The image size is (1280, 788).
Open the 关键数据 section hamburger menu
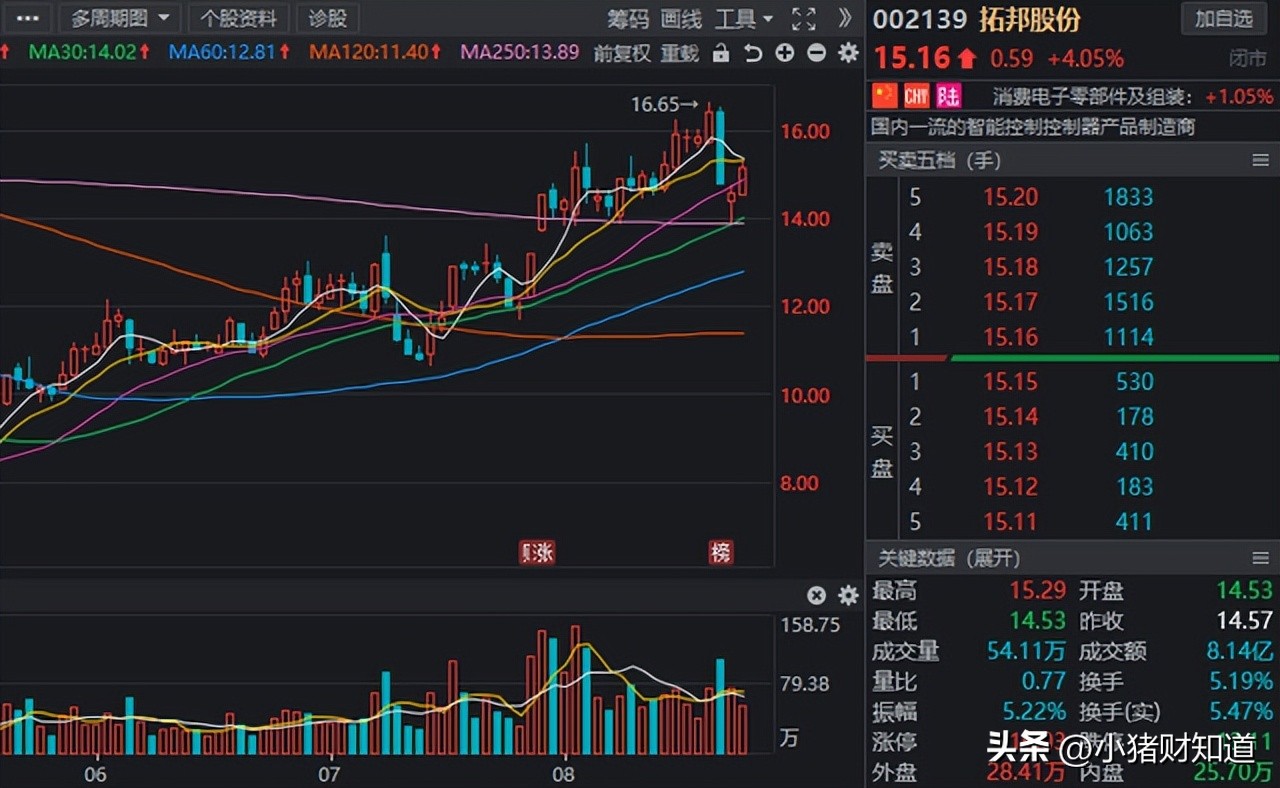pos(1262,558)
